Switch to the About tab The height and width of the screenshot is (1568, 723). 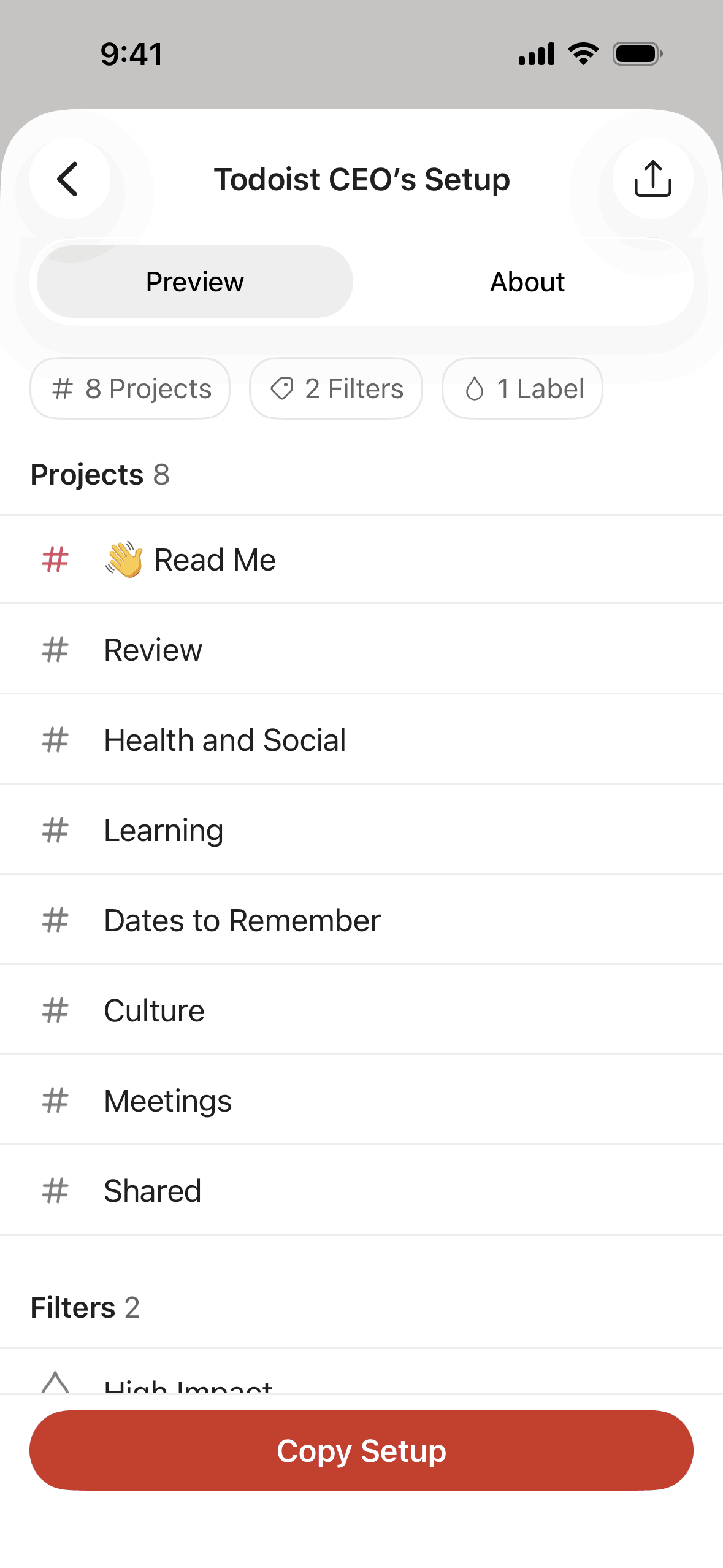tap(527, 282)
